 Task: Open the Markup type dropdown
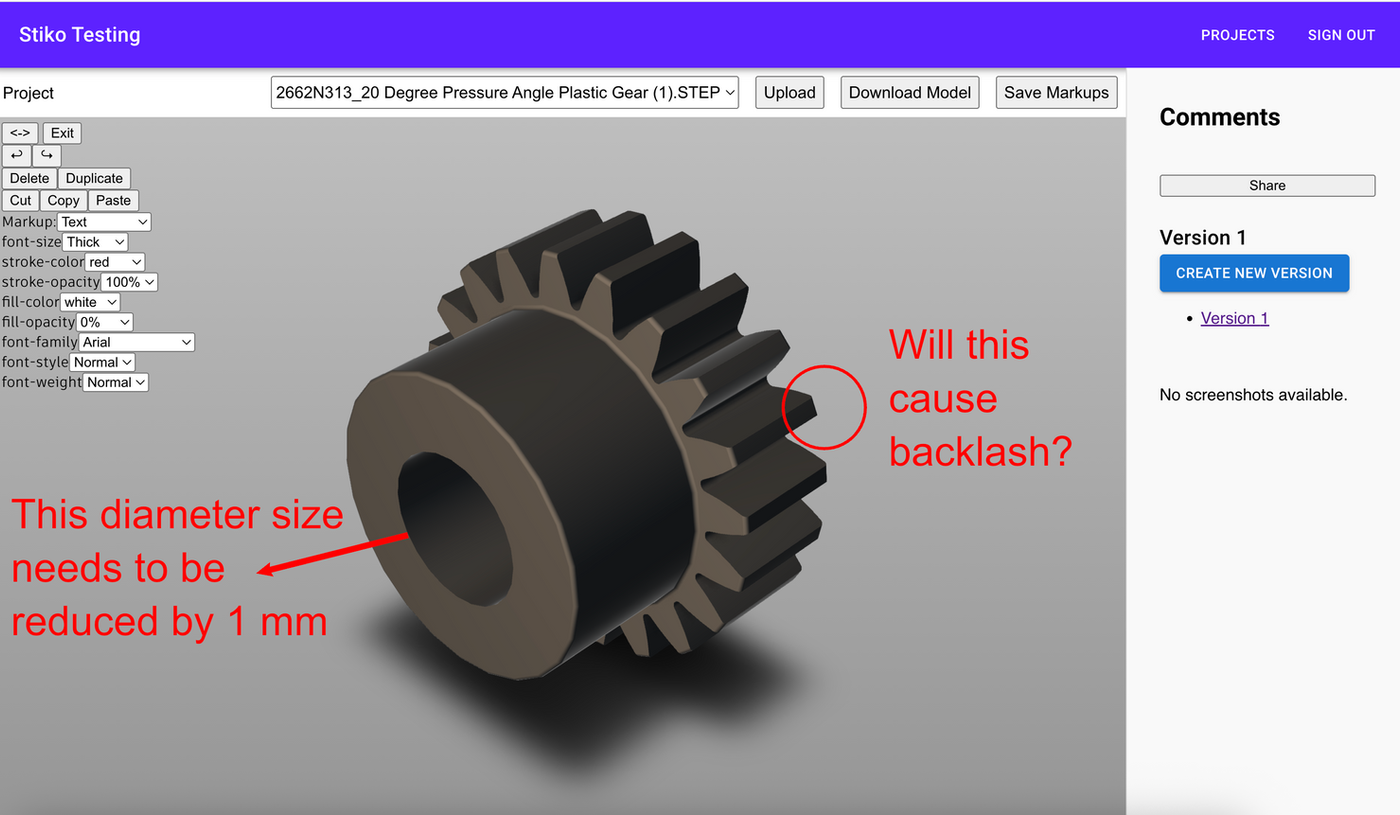click(104, 222)
